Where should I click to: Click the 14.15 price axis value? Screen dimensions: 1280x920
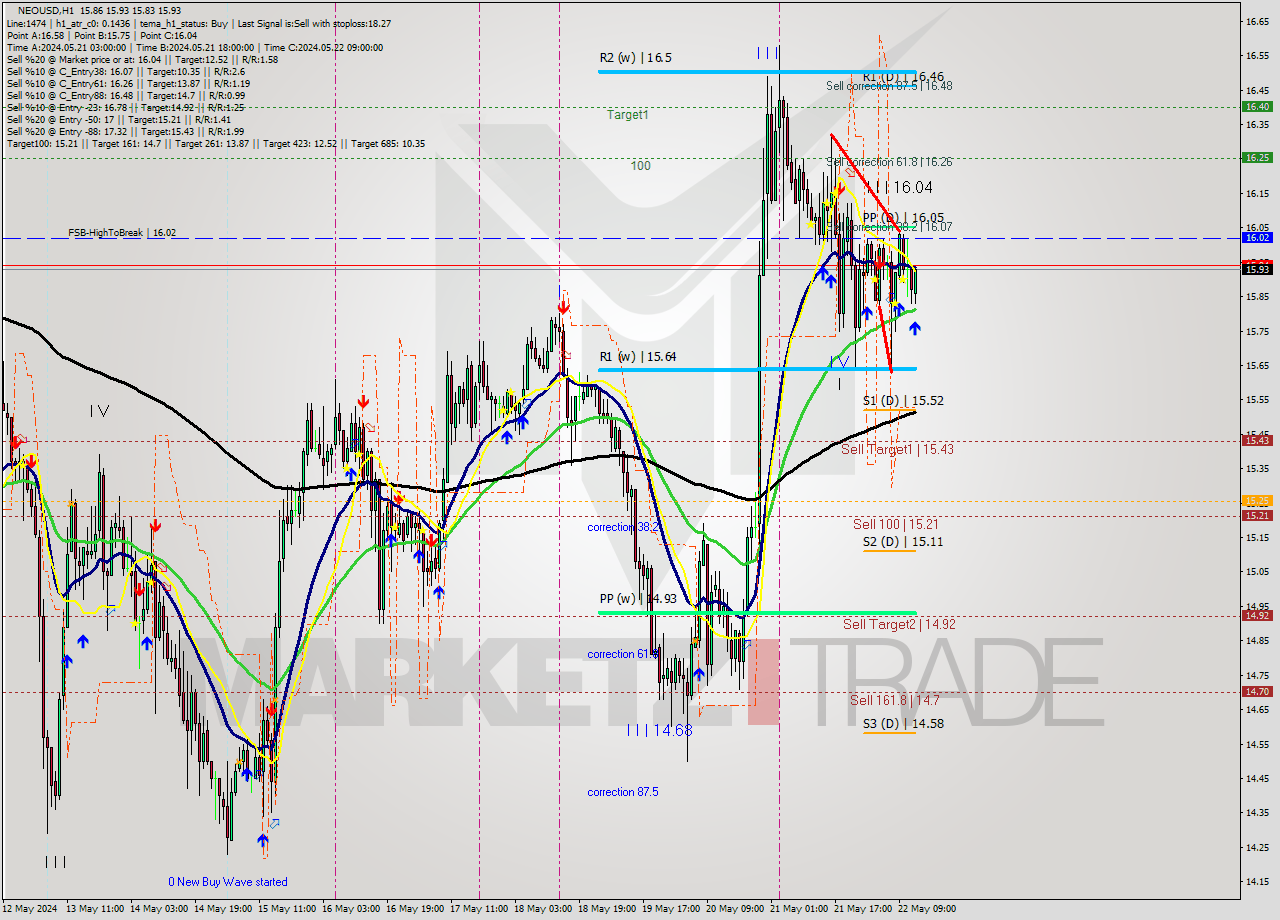[x=1257, y=881]
